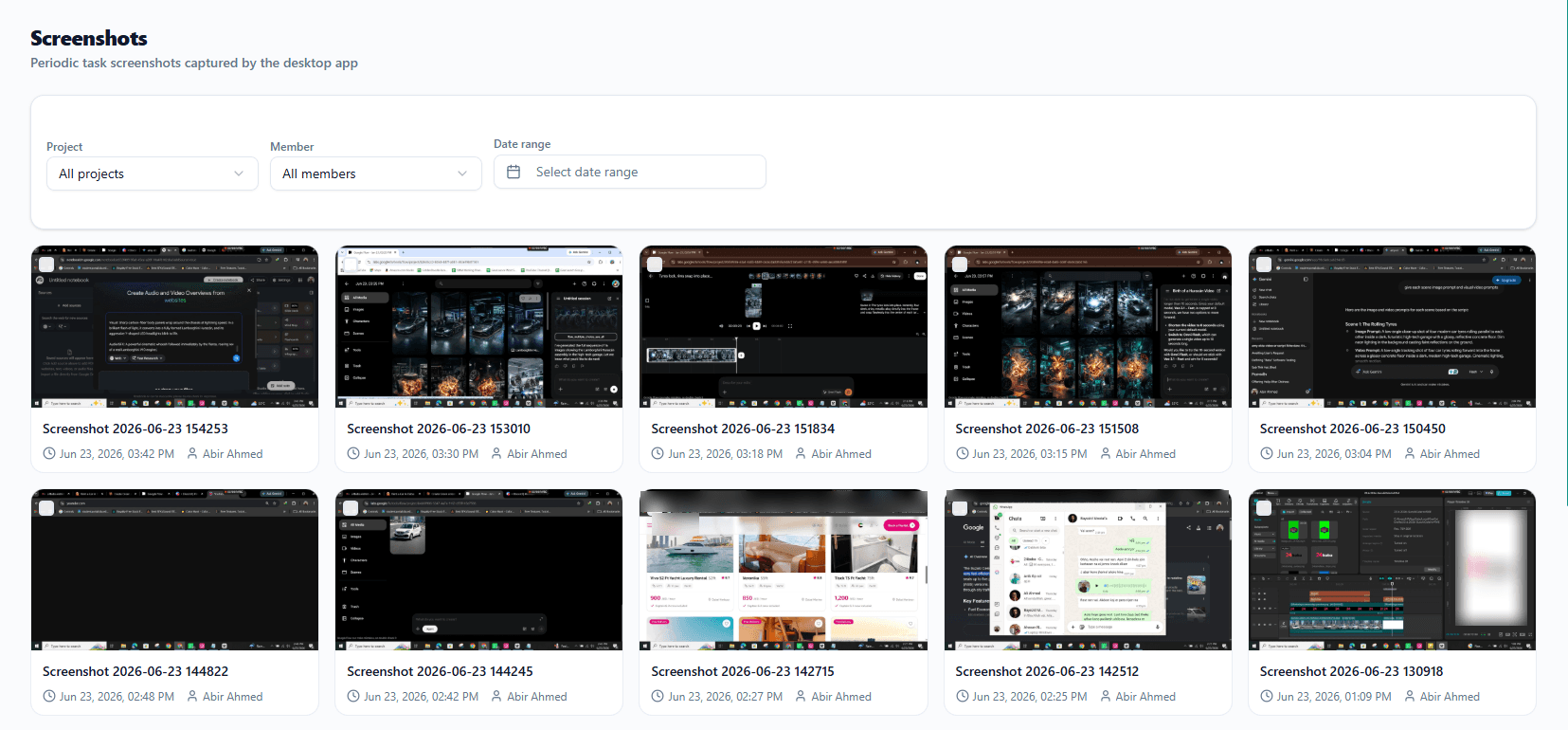Image resolution: width=1568 pixels, height=730 pixels.
Task: Click the timestamp 'Jun 23, 2026, 01:09 PM'
Action: click(1334, 697)
